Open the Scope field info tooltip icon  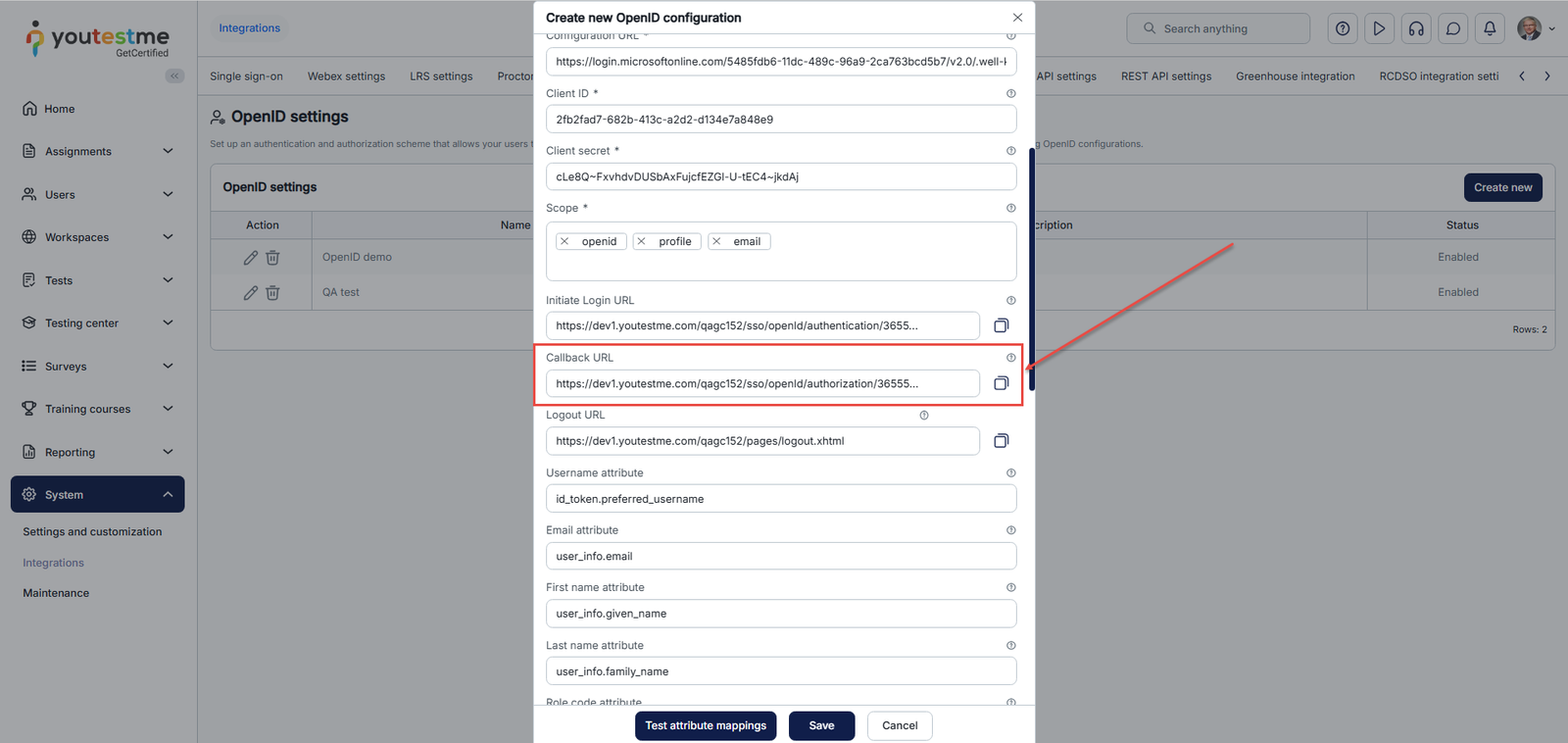pyautogui.click(x=1011, y=208)
